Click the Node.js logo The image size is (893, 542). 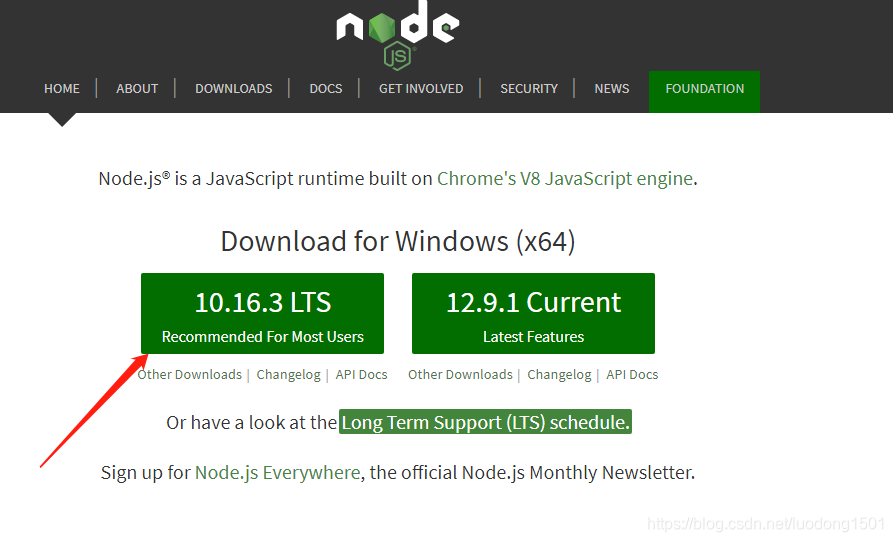point(398,34)
